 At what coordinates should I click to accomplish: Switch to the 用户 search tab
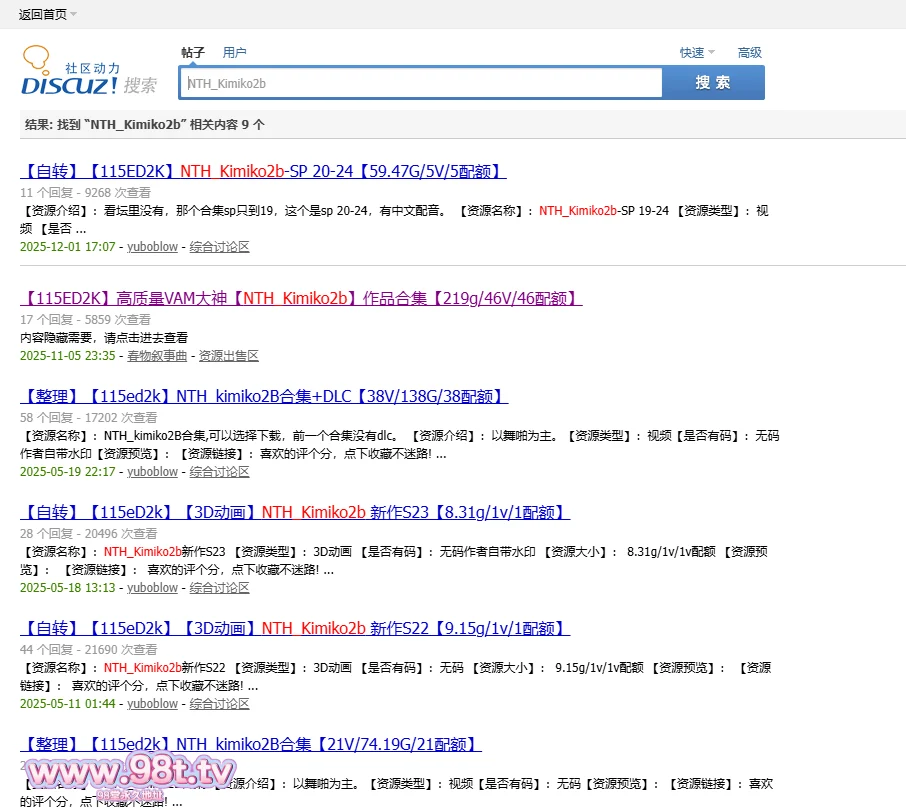[x=234, y=53]
